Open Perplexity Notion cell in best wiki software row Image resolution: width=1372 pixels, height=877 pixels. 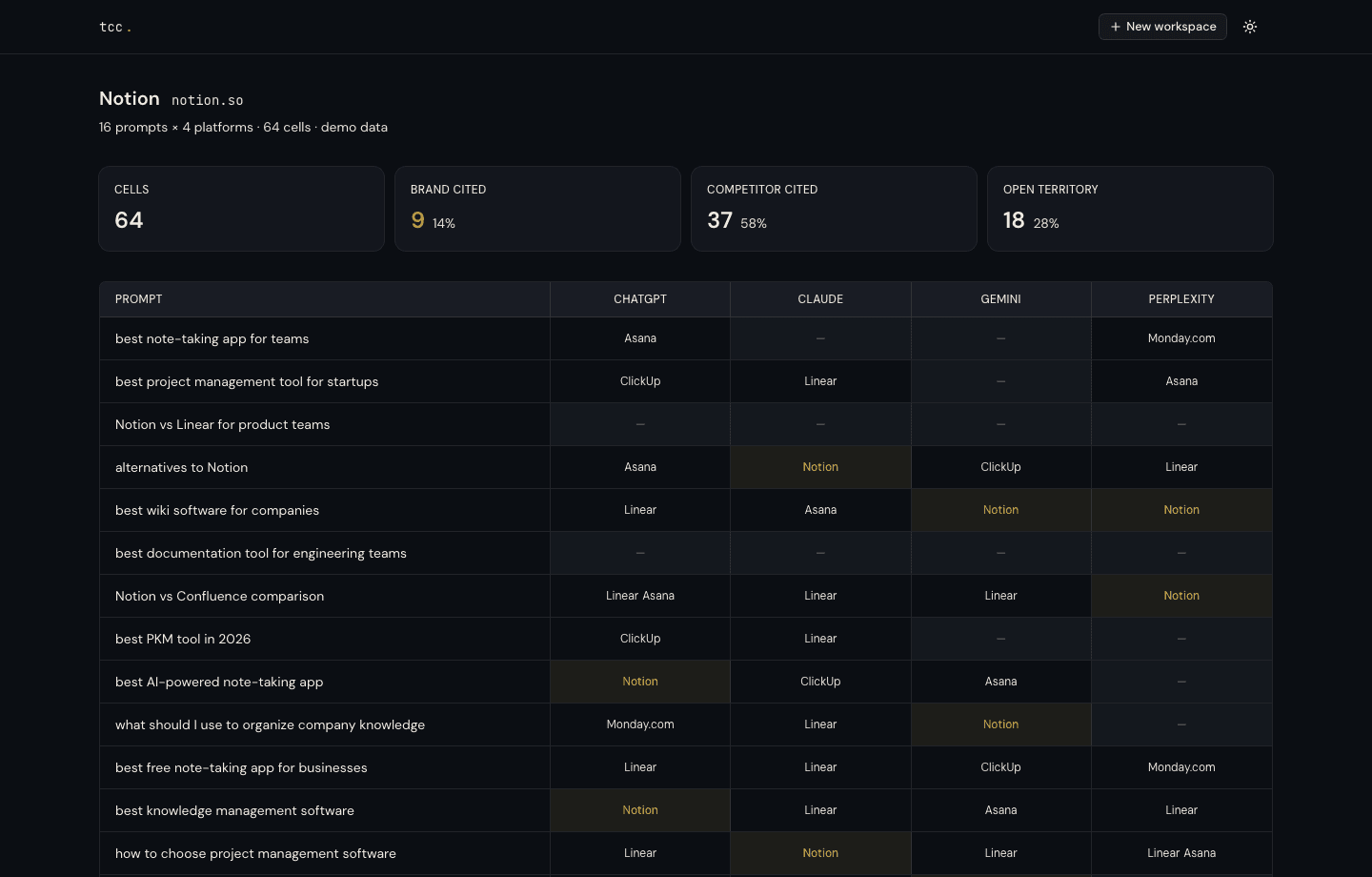tap(1181, 510)
